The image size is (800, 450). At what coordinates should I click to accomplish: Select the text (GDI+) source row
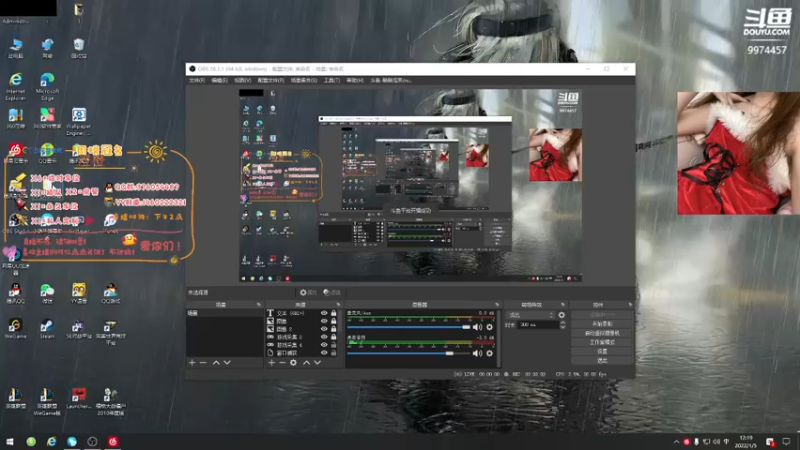[302, 313]
